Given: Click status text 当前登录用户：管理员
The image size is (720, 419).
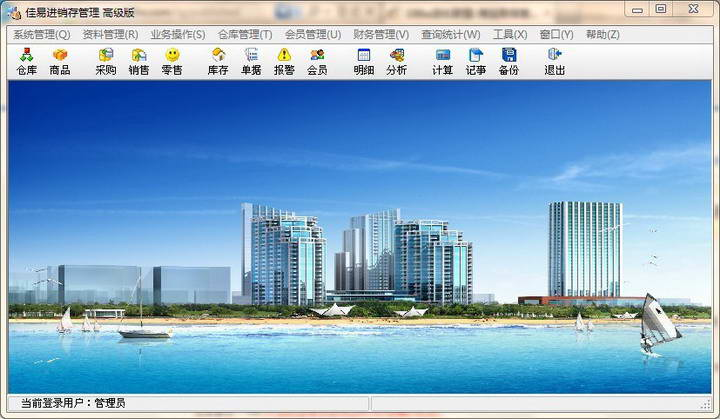Looking at the screenshot, I should (73, 403).
